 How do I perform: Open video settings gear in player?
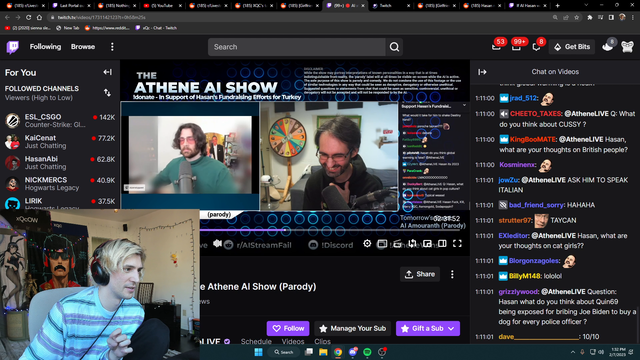367,244
